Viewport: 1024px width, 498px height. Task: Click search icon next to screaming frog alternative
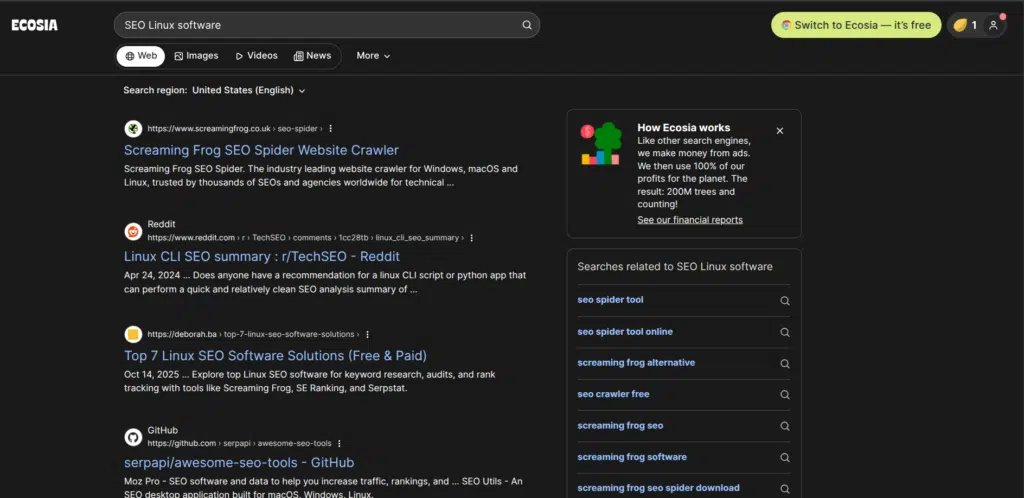[785, 364]
